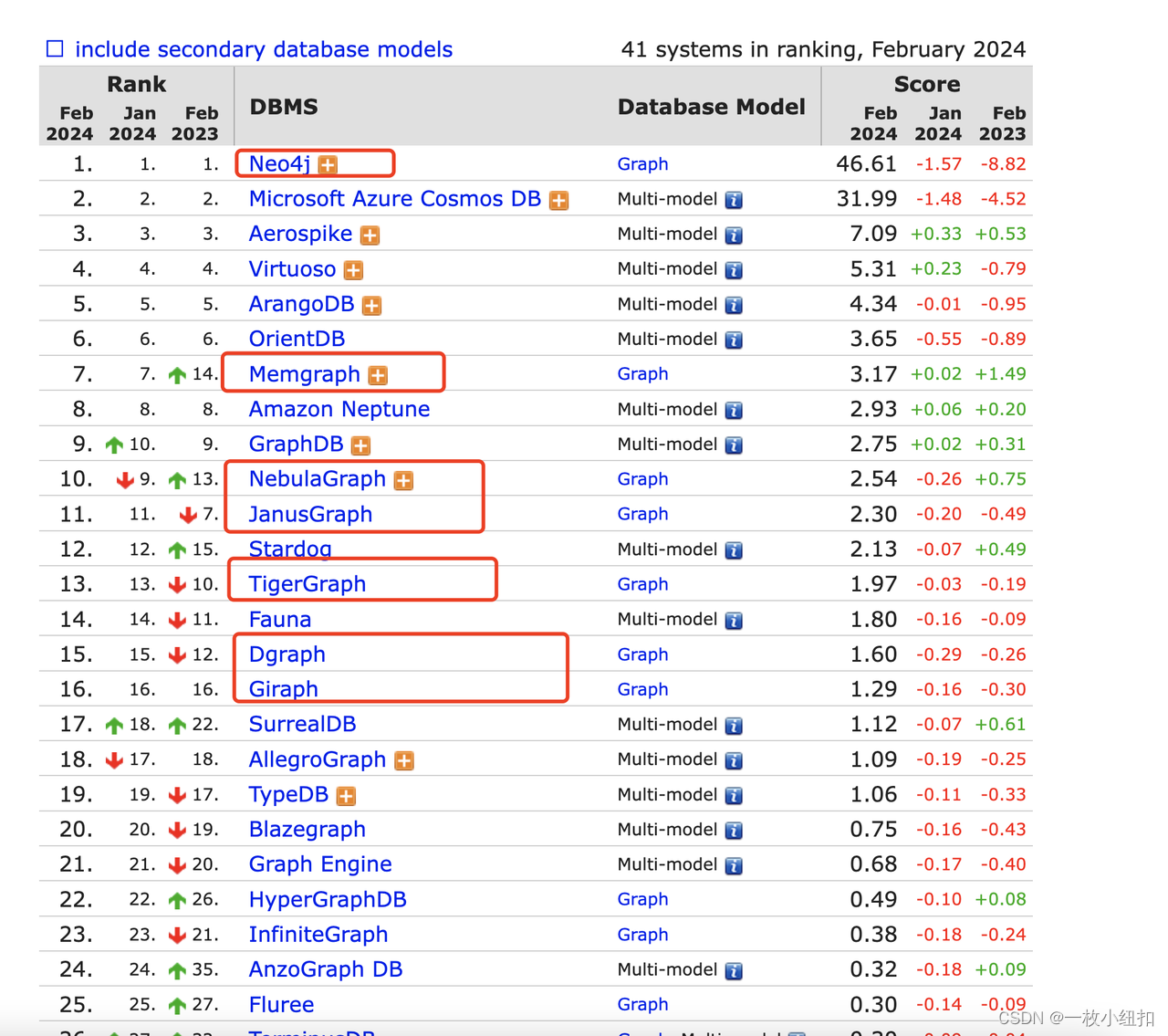Viewport: 1168px width, 1036px height.
Task: Open the Multi-model info icon in the Cosmos DB row
Action: pyautogui.click(x=734, y=200)
